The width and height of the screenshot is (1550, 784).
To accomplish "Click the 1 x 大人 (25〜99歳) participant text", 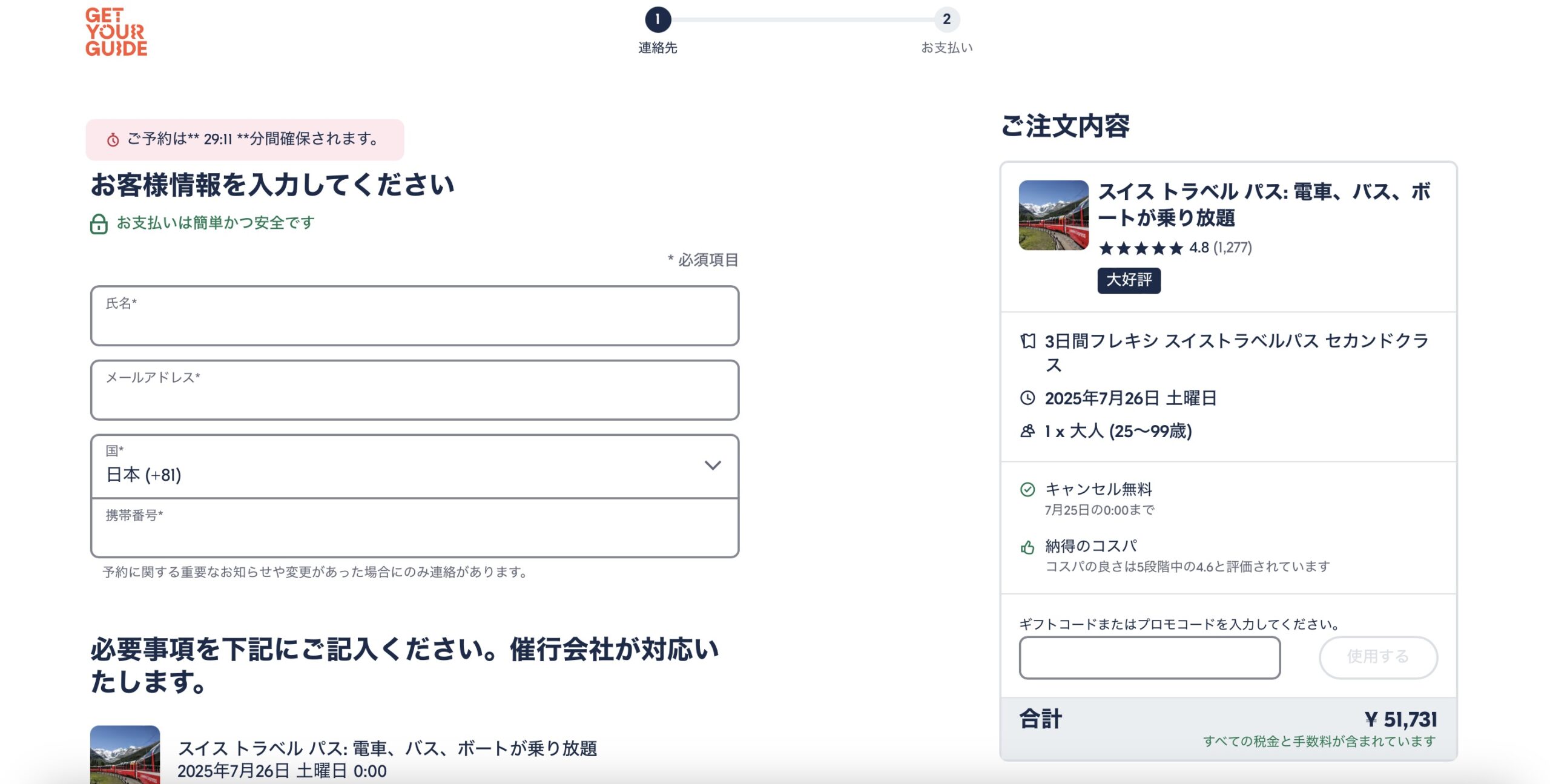I will pyautogui.click(x=1118, y=431).
